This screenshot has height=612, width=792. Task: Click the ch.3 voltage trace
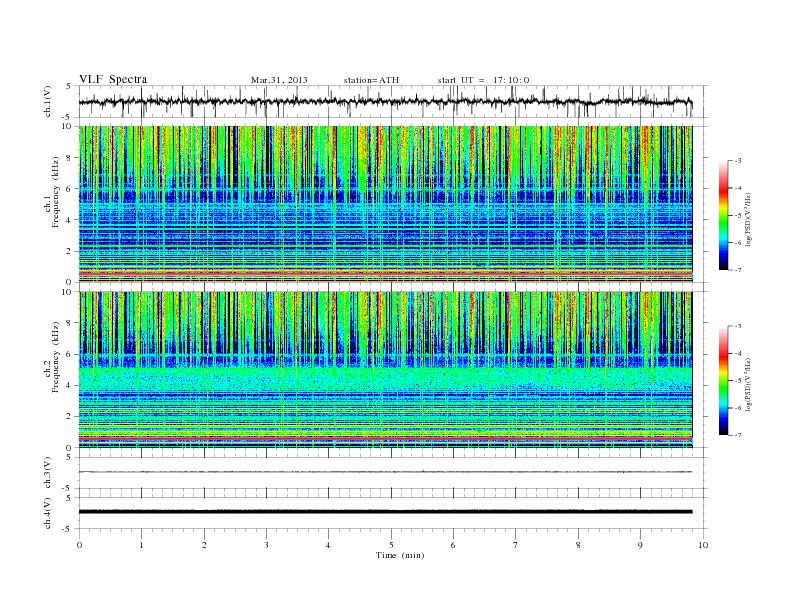386,472
